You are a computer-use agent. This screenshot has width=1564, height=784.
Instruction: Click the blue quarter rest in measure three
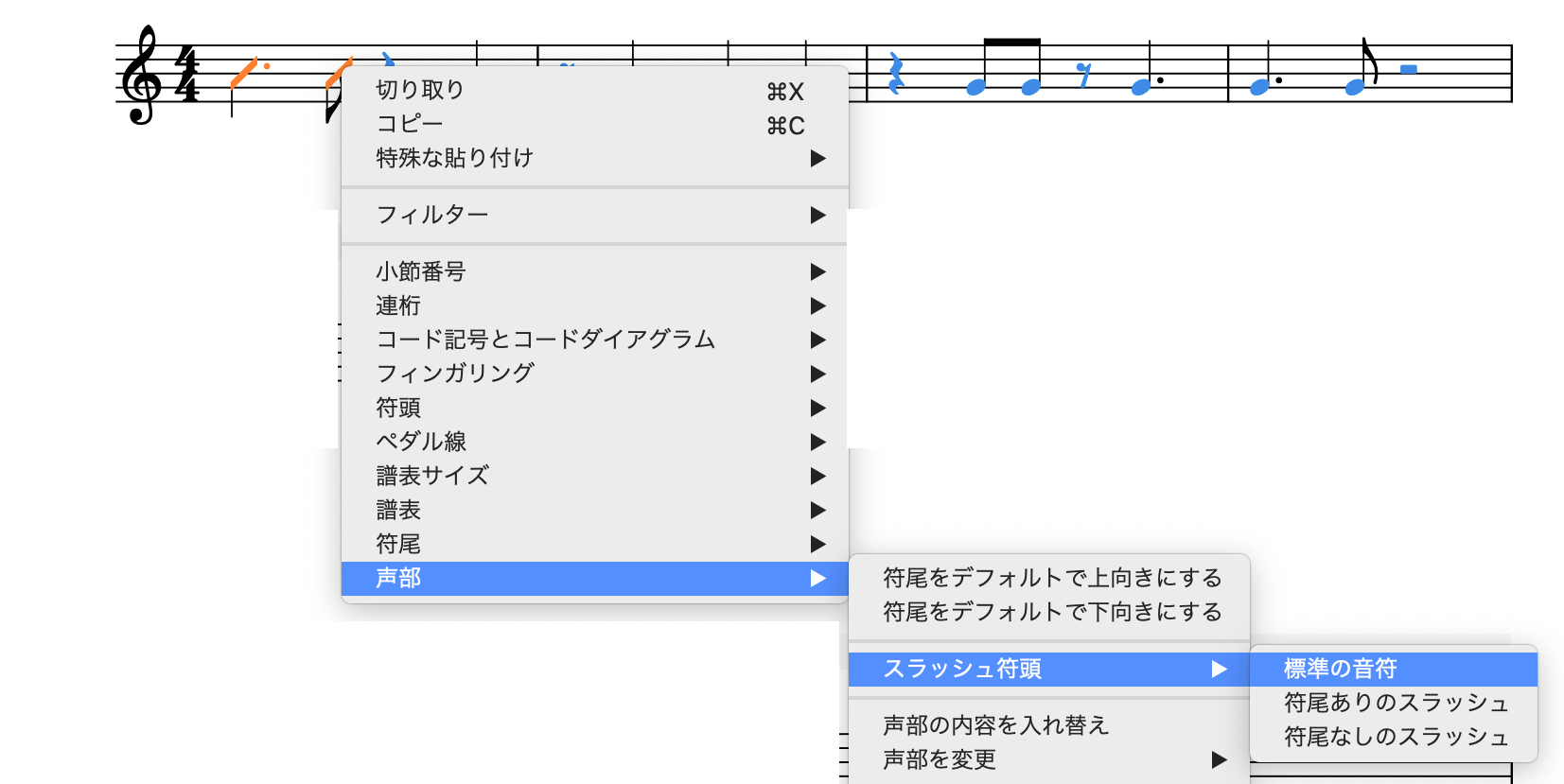895,74
